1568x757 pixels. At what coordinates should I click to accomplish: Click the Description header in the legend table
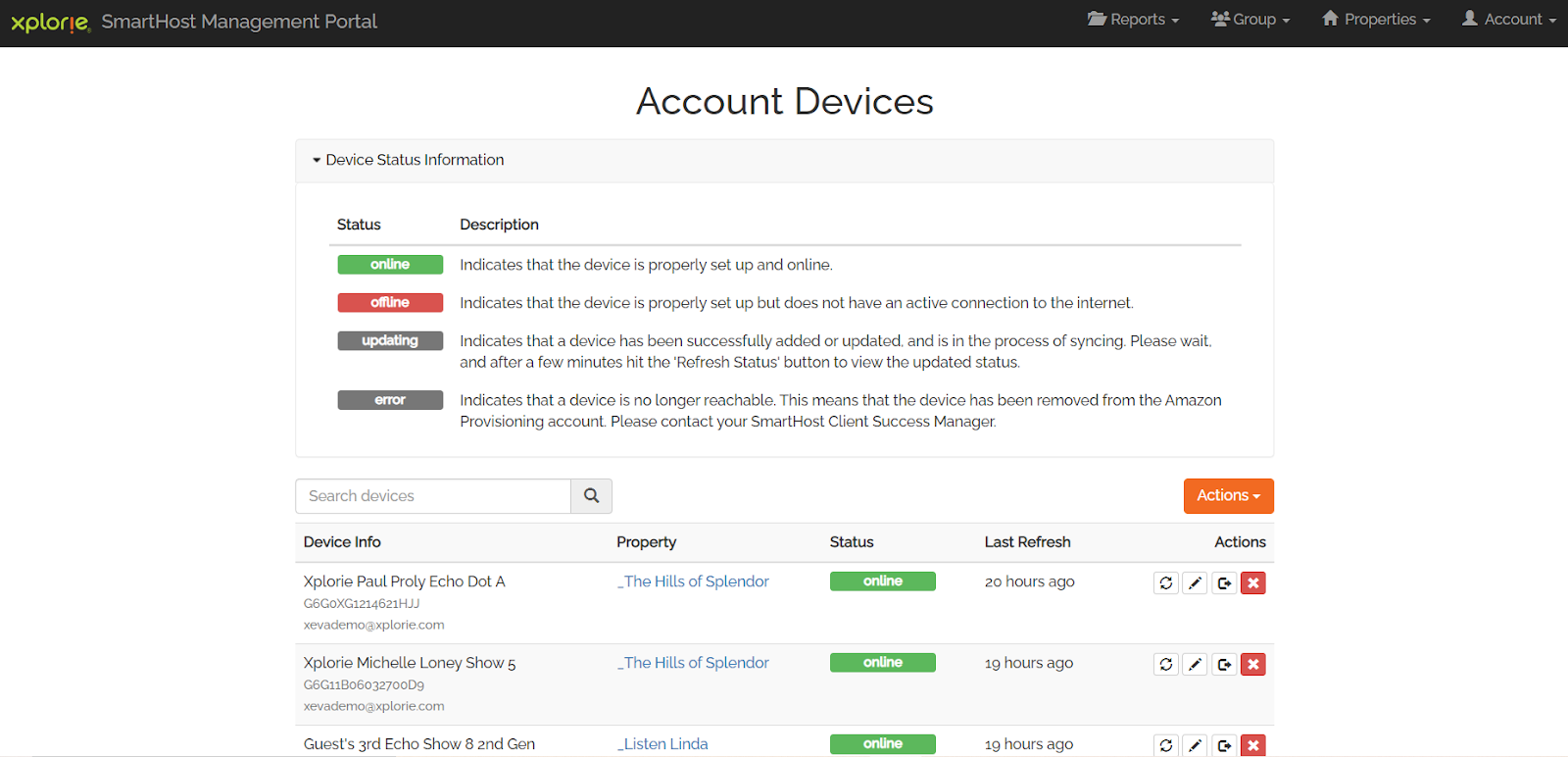[x=500, y=225]
